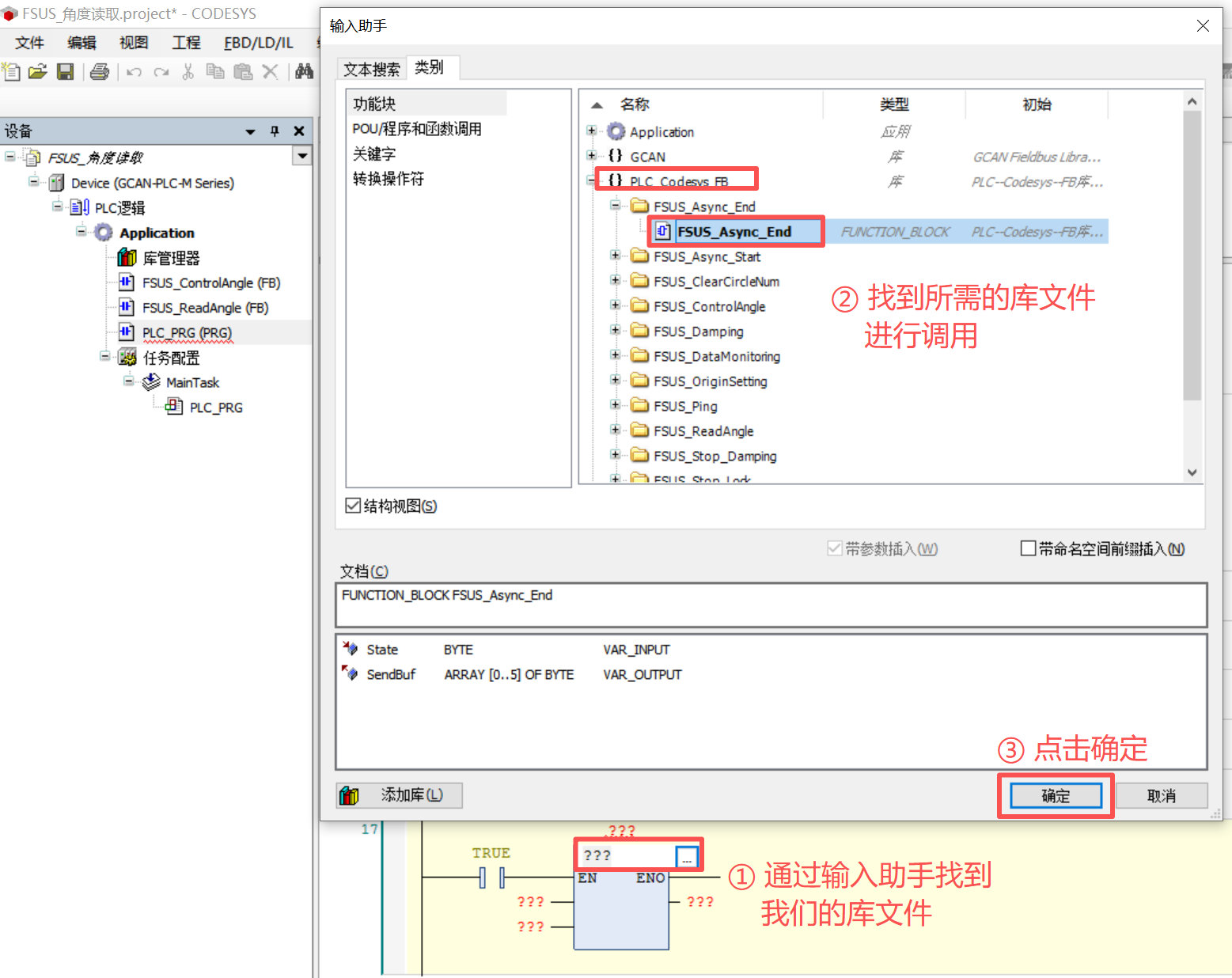Click the Print icon in toolbar

[x=100, y=72]
